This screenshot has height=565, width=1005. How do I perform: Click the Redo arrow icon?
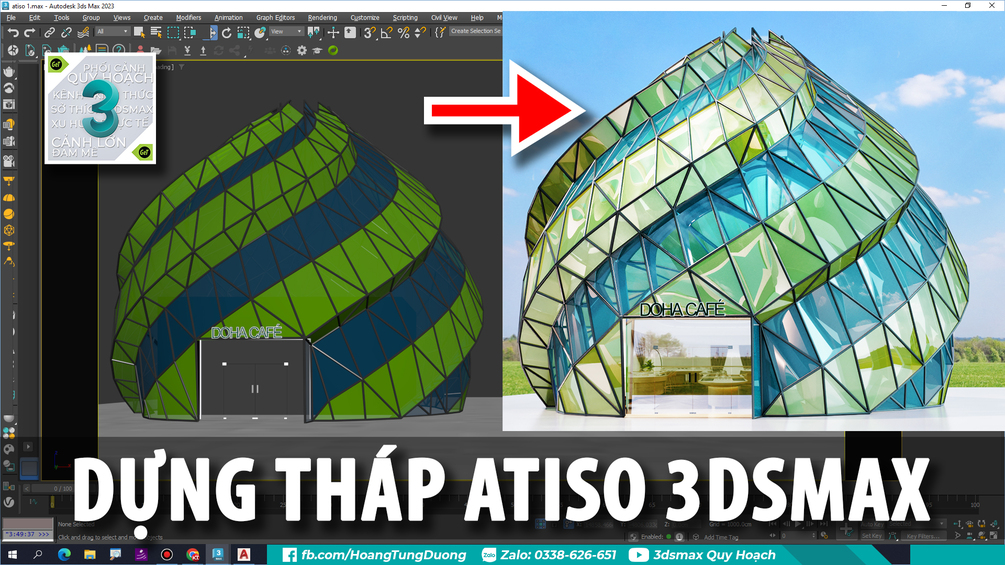pos(29,32)
